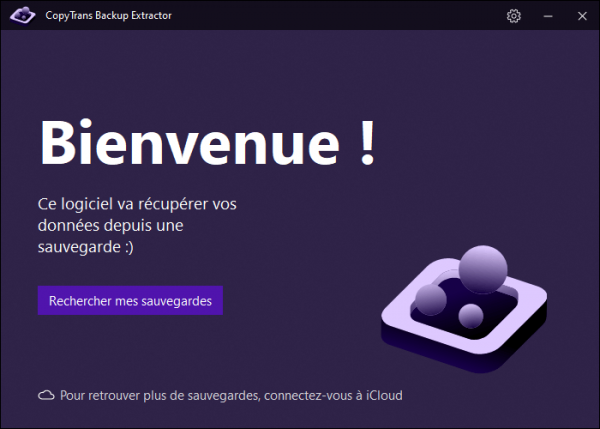Click the empty title bar area left of the gear
This screenshot has width=600, height=429.
(350, 16)
